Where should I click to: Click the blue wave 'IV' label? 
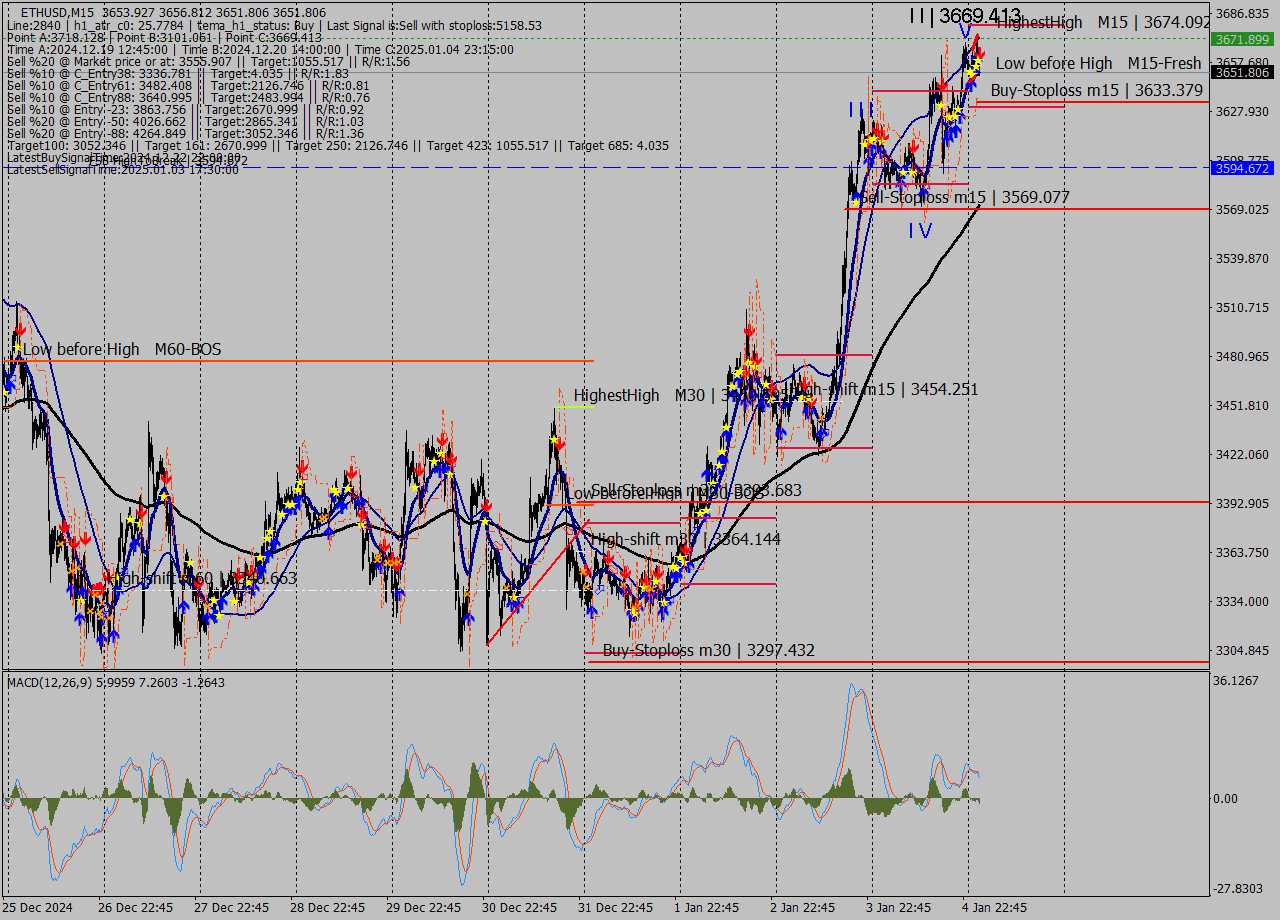[920, 230]
